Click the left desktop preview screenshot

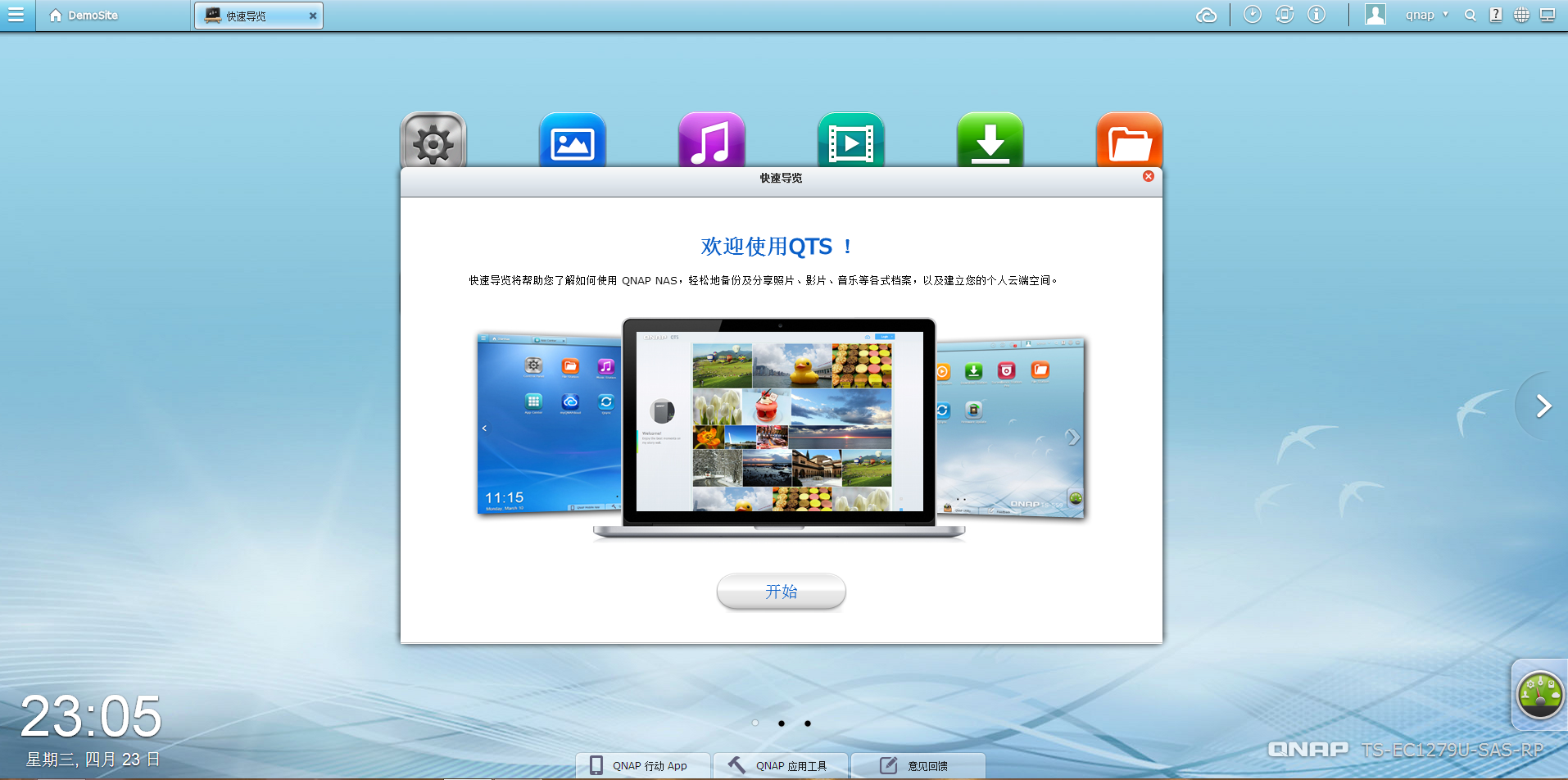[x=549, y=424]
